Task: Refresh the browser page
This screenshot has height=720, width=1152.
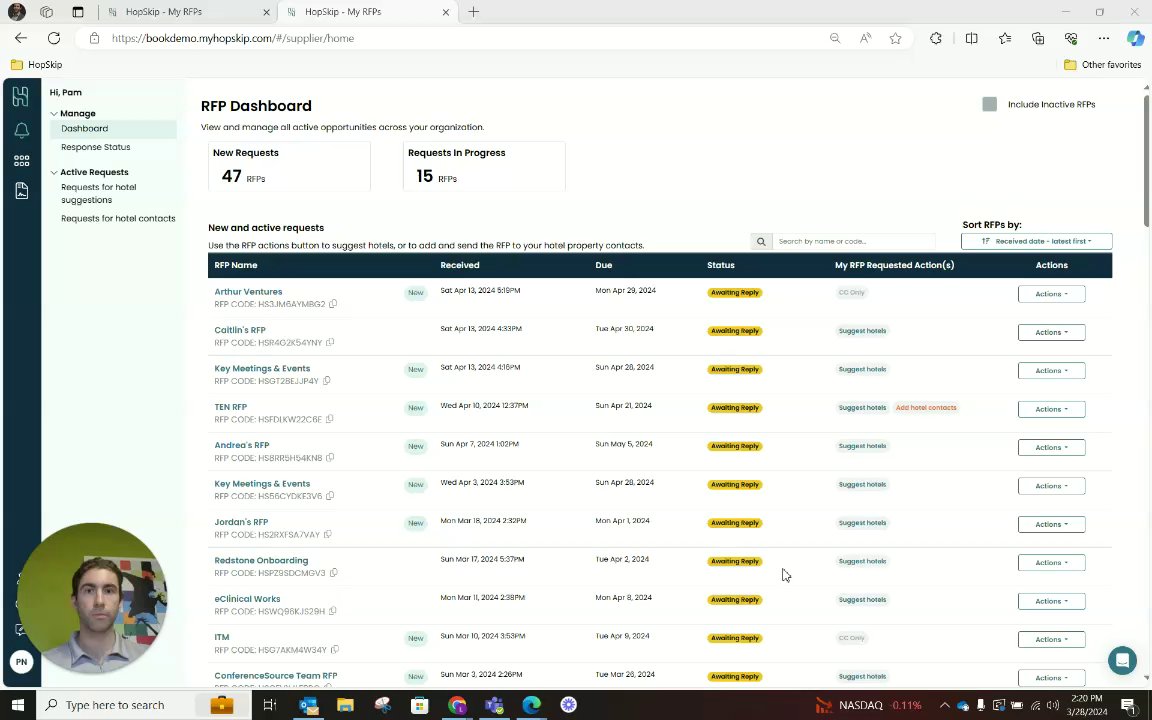Action: (x=54, y=38)
